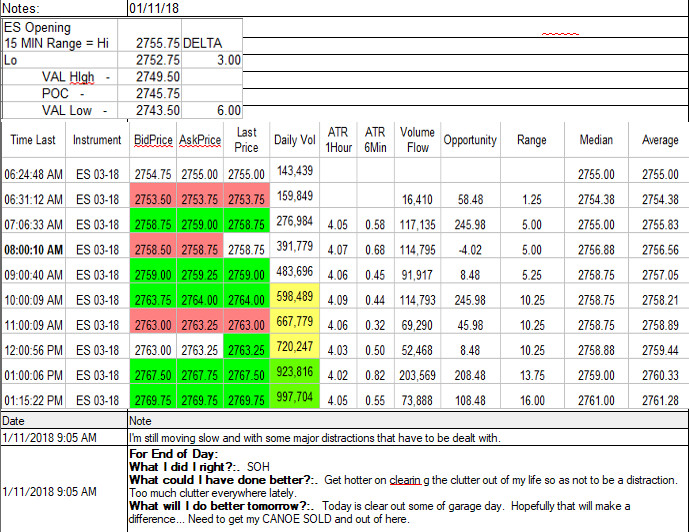The width and height of the screenshot is (689, 532).
Task: Click the Last Price column header
Action: click(x=247, y=140)
